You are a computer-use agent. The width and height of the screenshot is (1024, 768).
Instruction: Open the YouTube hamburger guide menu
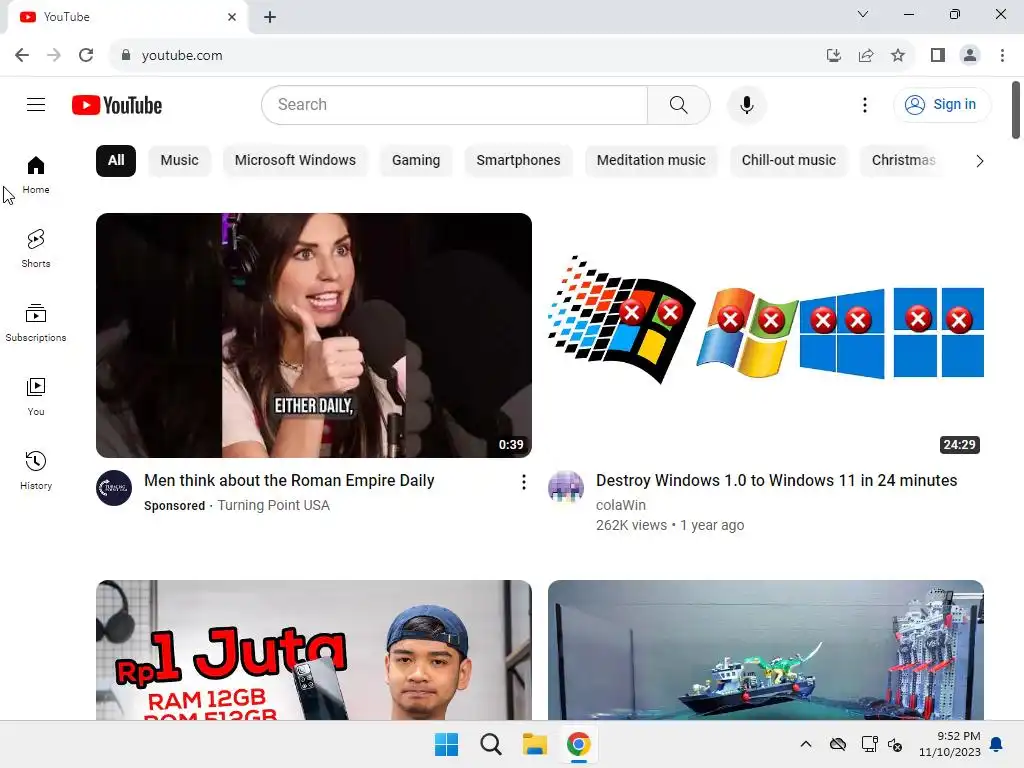[x=36, y=104]
